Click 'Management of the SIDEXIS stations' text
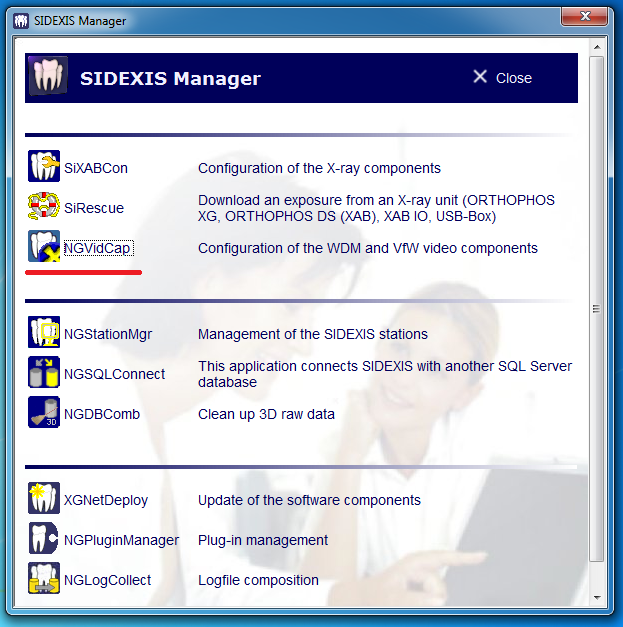This screenshot has width=623, height=627. click(313, 334)
